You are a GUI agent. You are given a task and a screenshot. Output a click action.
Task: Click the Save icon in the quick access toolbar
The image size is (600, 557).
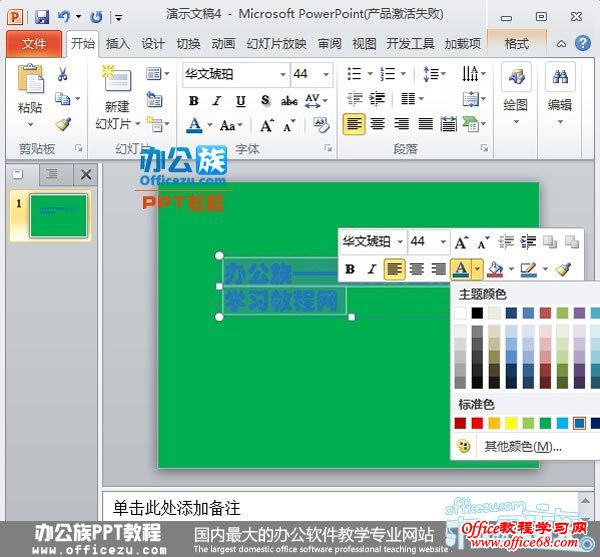(x=41, y=17)
